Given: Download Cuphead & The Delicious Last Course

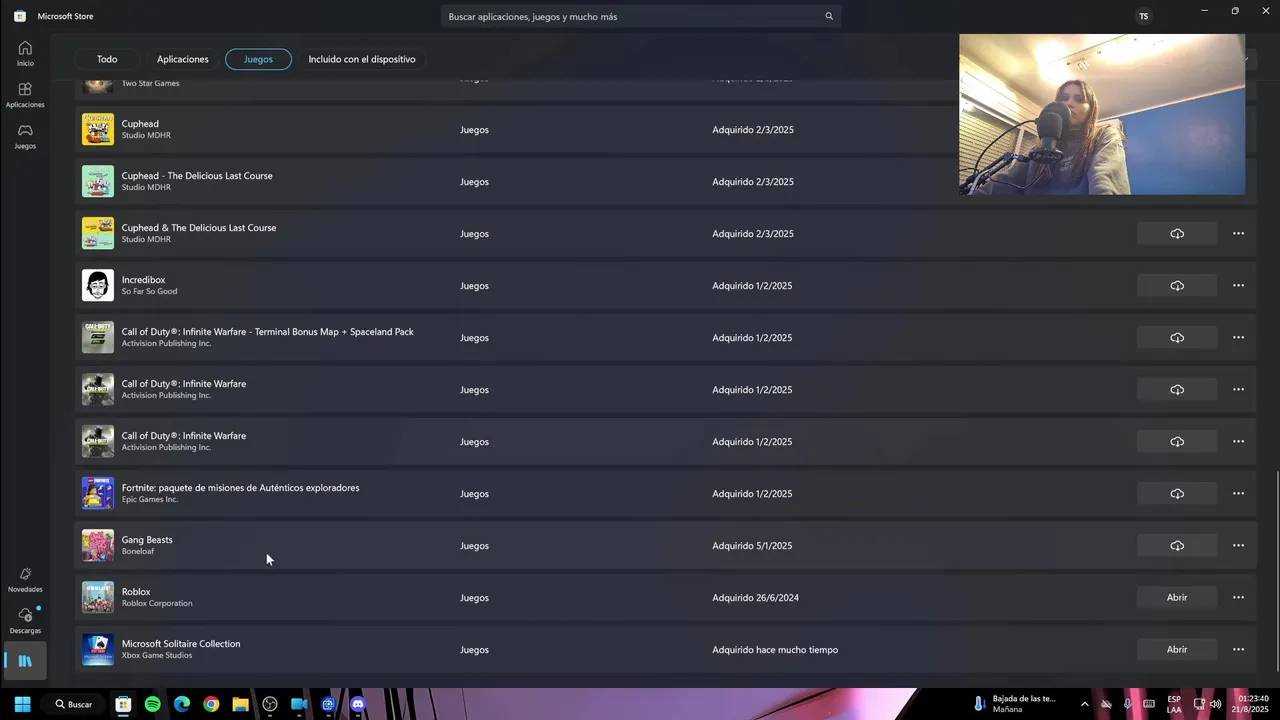Looking at the screenshot, I should tap(1177, 234).
